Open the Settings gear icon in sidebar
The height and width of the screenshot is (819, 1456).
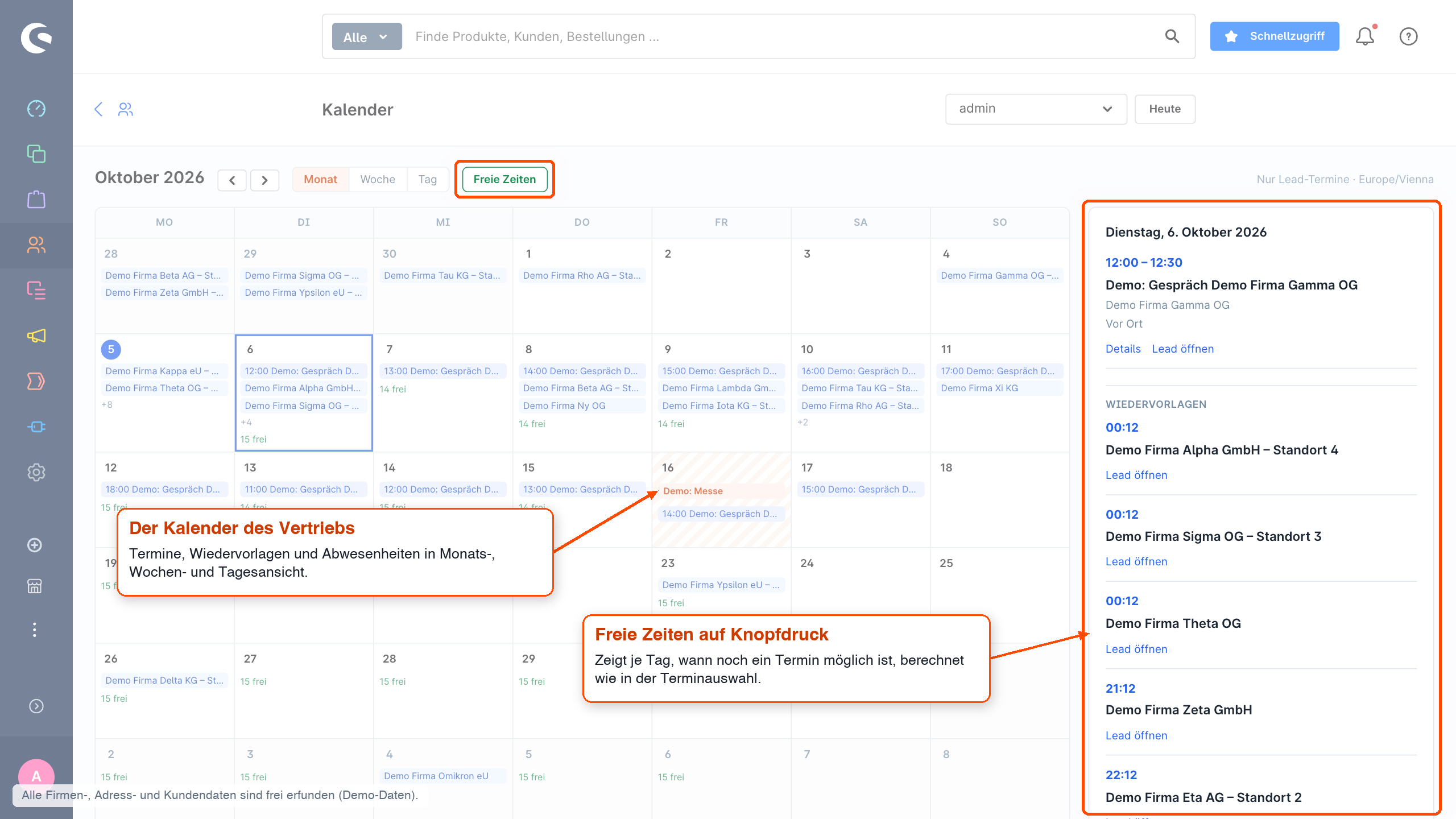[x=36, y=472]
